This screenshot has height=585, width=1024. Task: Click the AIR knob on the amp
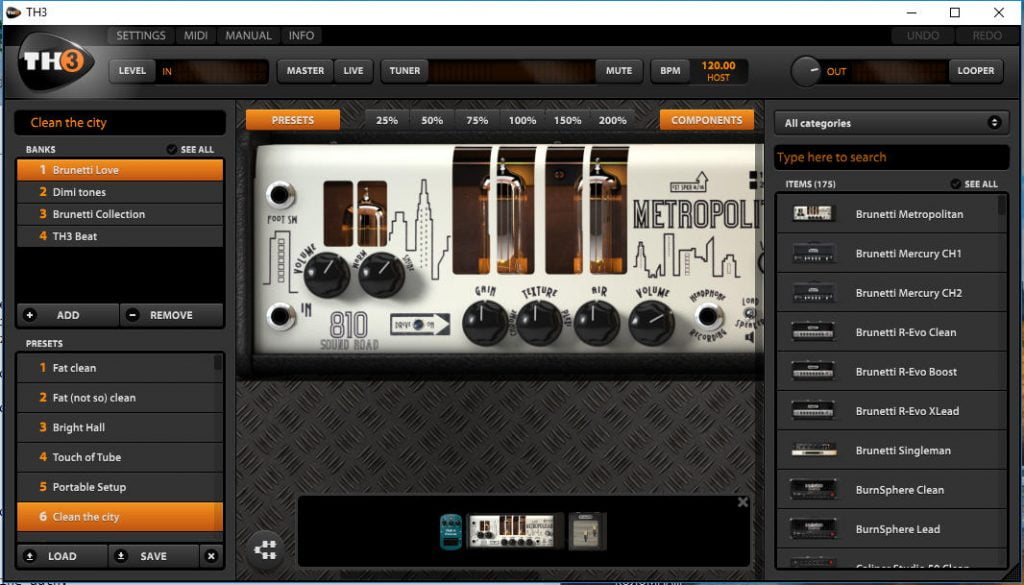(x=596, y=323)
